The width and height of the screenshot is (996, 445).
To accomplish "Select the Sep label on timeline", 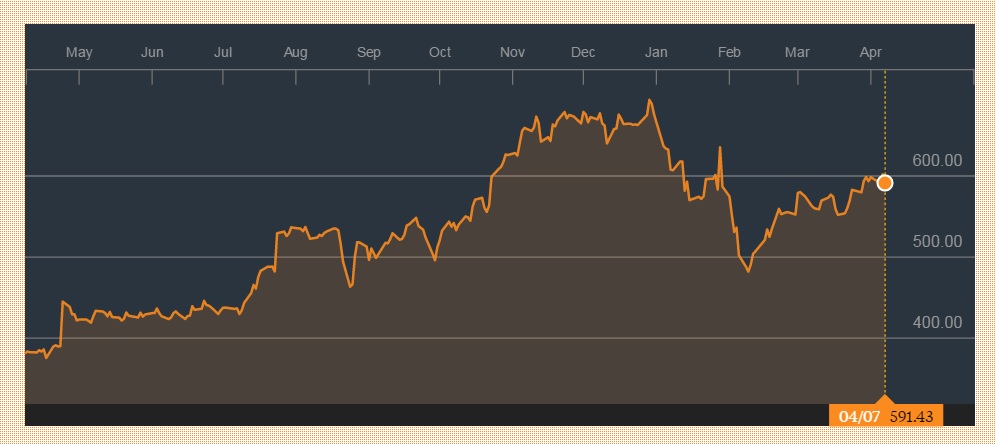I will pos(368,52).
